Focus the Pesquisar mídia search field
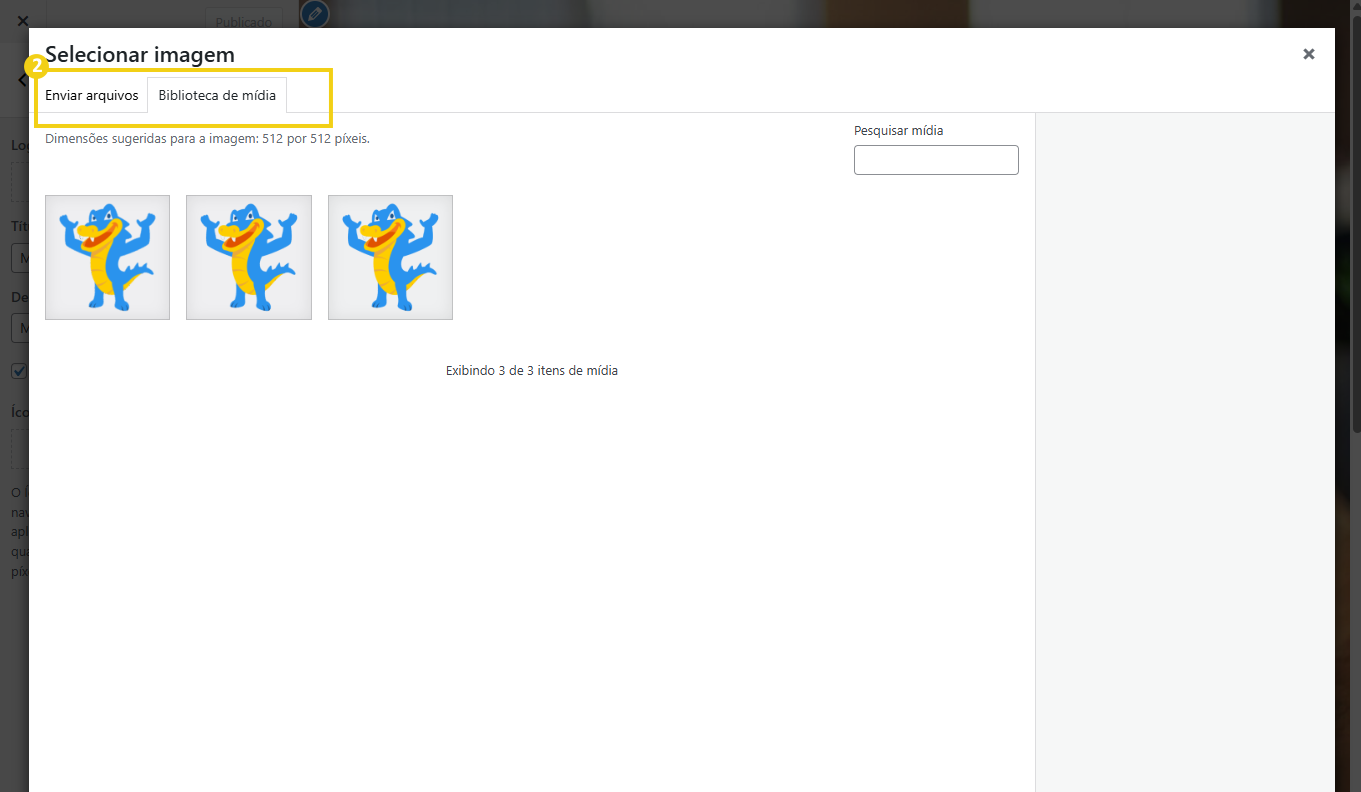This screenshot has height=792, width=1361. tap(935, 160)
